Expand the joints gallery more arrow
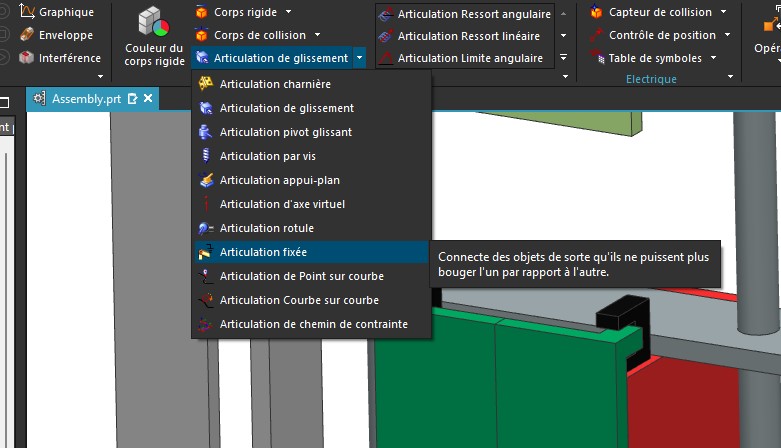Screen dimensions: 781x448 [563, 58]
